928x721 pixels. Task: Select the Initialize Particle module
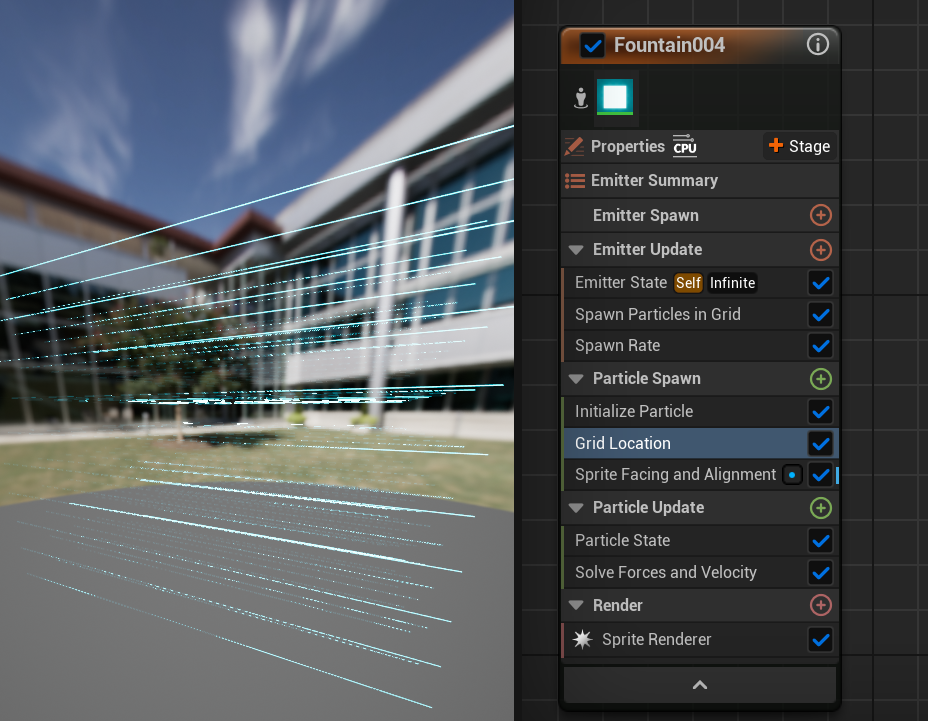pos(700,411)
